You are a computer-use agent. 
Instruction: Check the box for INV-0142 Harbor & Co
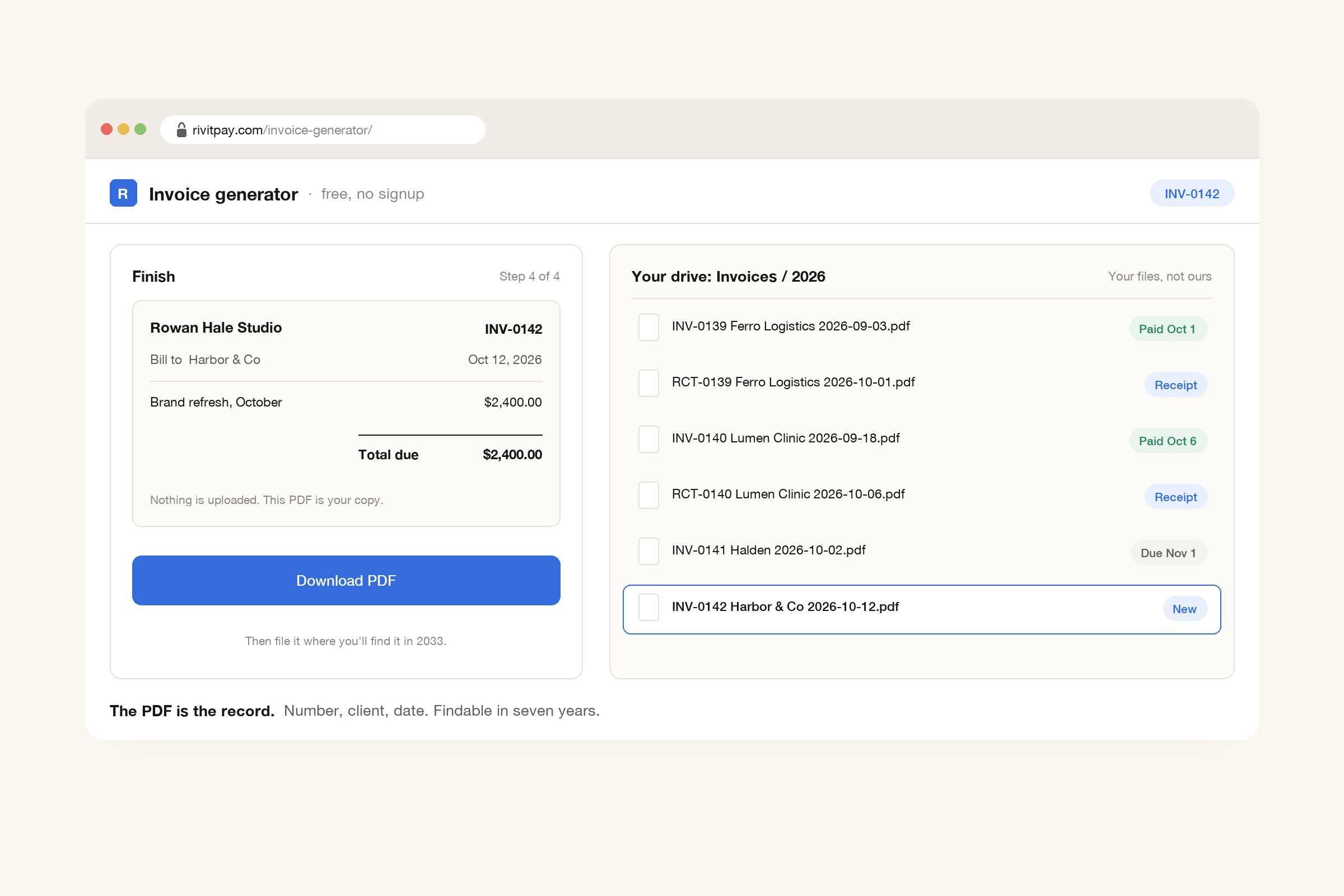[x=648, y=607]
